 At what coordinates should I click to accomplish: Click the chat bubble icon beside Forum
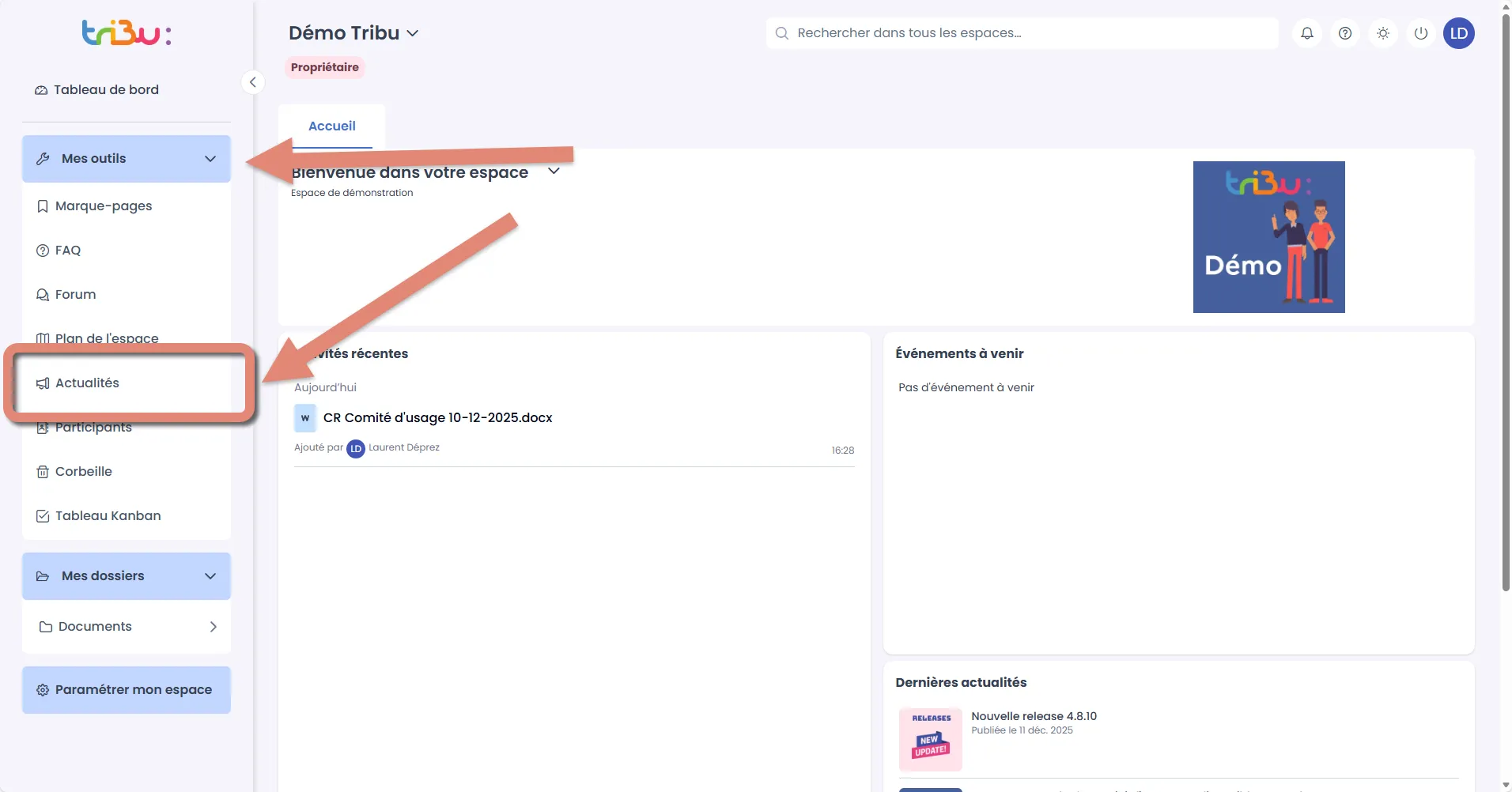pos(43,295)
